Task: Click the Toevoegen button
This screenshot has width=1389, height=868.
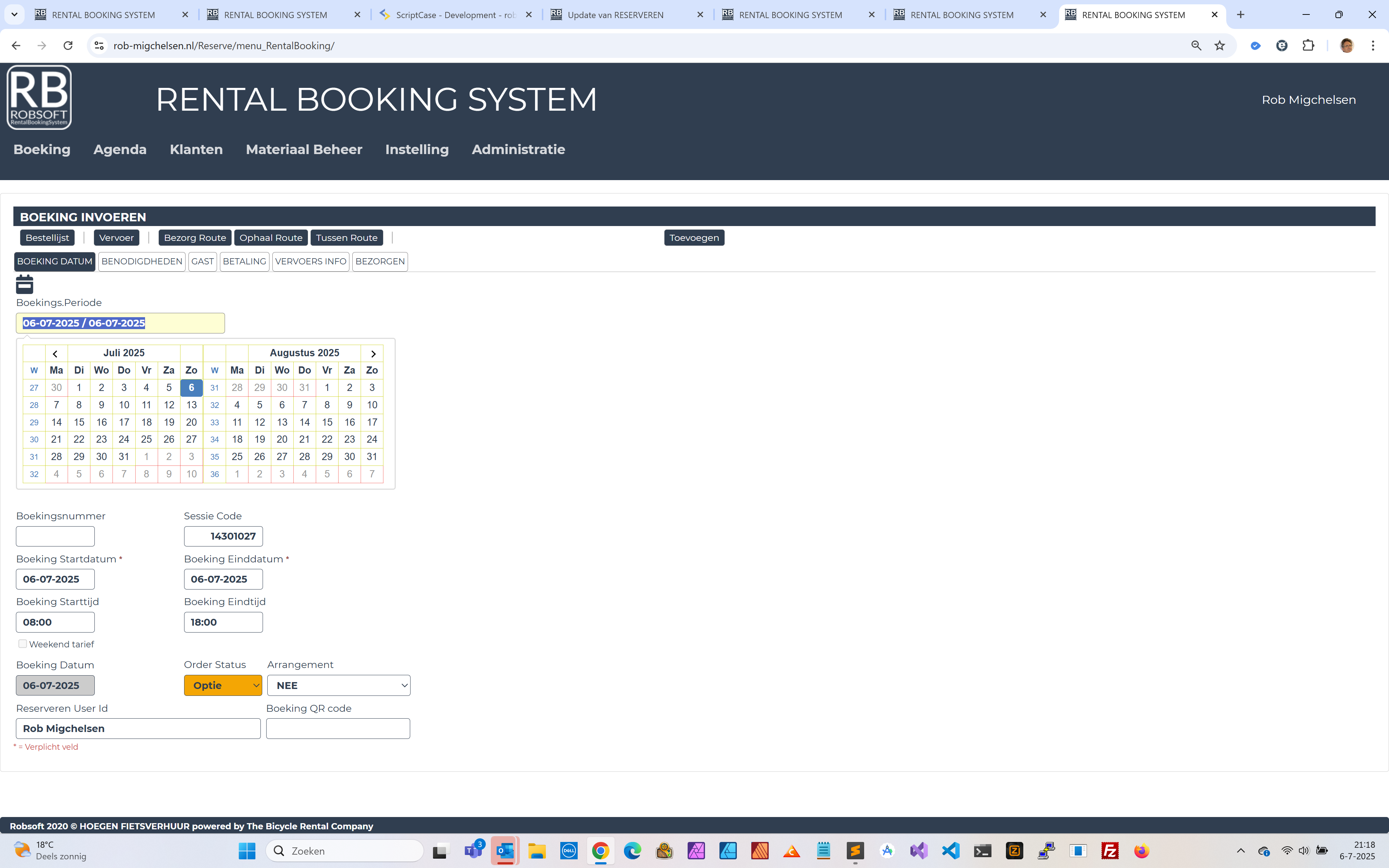Action: click(694, 238)
